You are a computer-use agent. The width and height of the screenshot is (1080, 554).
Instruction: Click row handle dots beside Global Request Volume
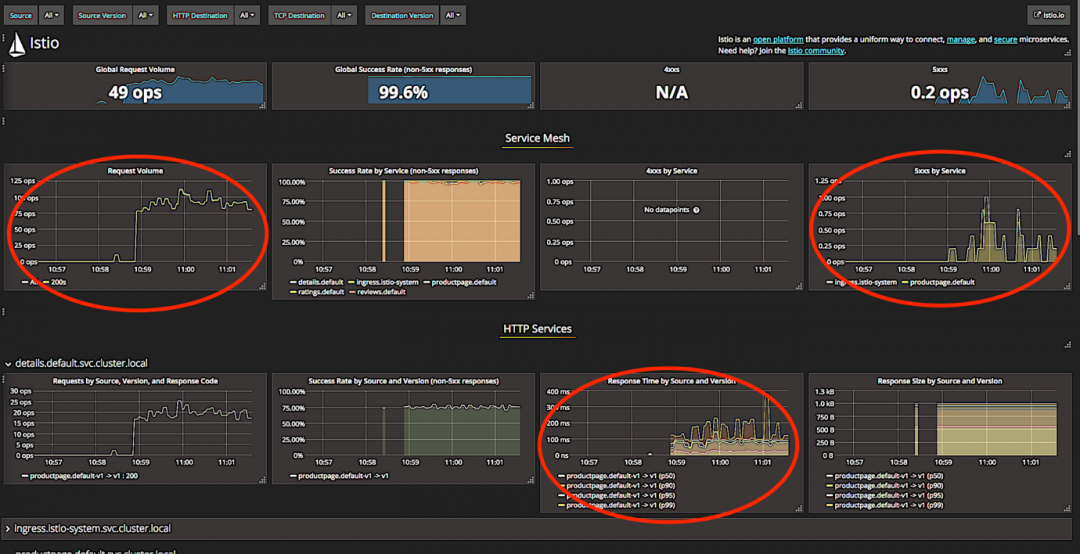(x=3, y=68)
